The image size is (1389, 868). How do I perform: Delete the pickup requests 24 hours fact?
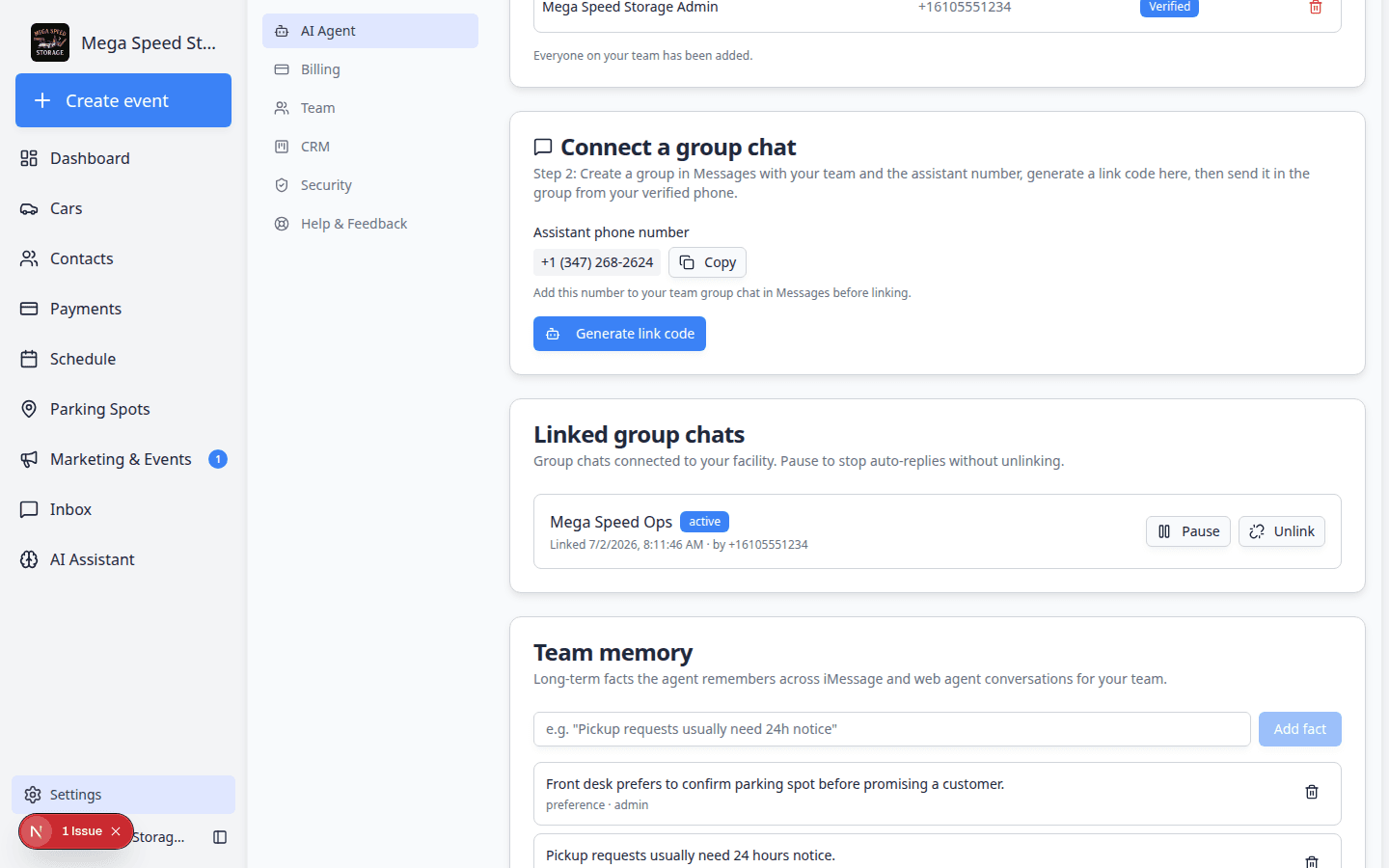[x=1312, y=861]
